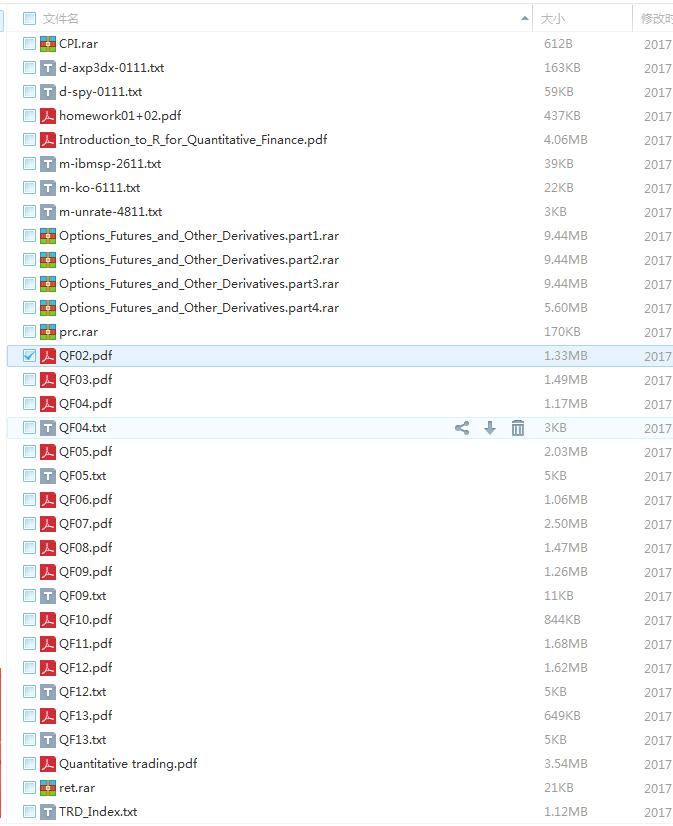This screenshot has width=673, height=826.
Task: Toggle the select-all checkbox in the header
Action: tap(29, 19)
